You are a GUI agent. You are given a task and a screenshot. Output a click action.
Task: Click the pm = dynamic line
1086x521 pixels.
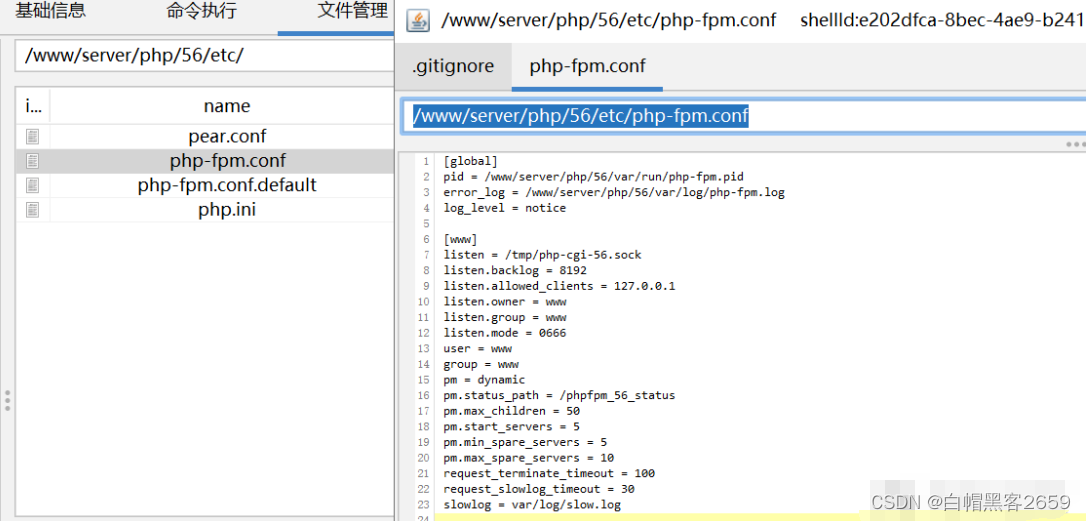click(484, 380)
